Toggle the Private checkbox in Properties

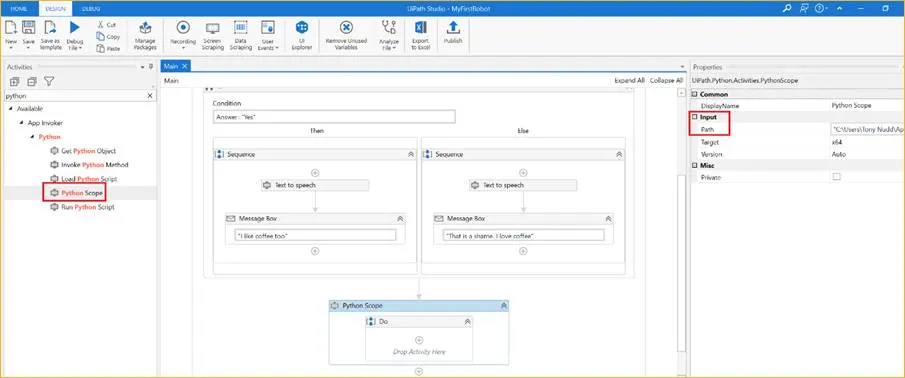[x=836, y=177]
